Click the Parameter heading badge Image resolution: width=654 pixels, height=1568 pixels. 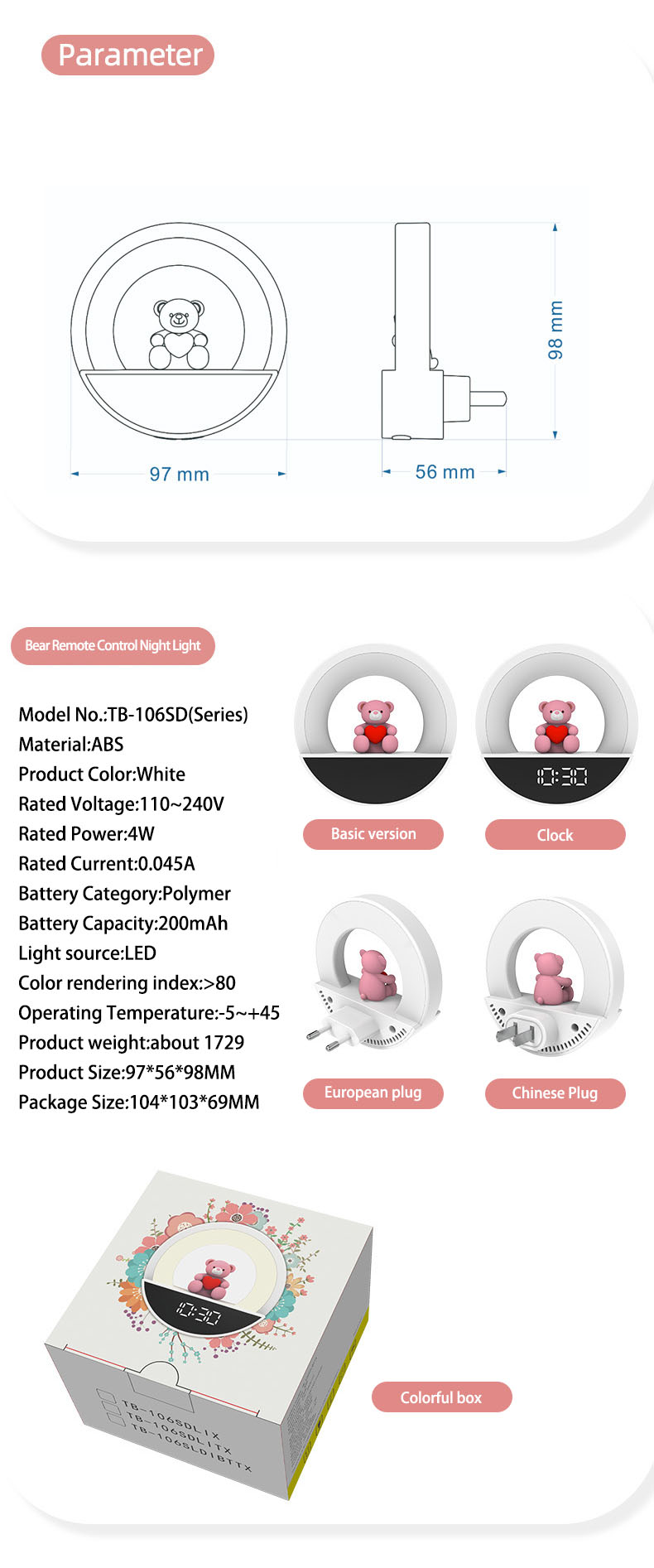point(127,55)
